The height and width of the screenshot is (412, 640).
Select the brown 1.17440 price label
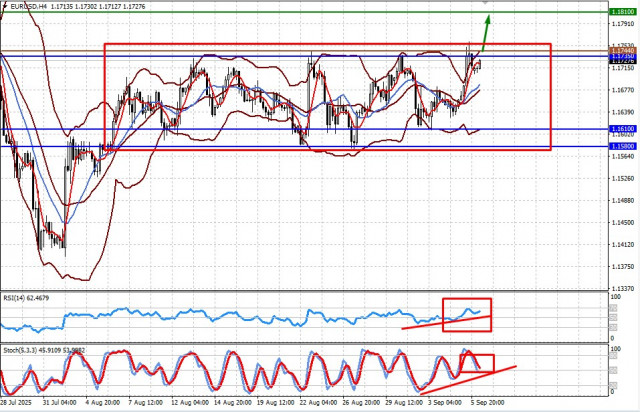[623, 50]
